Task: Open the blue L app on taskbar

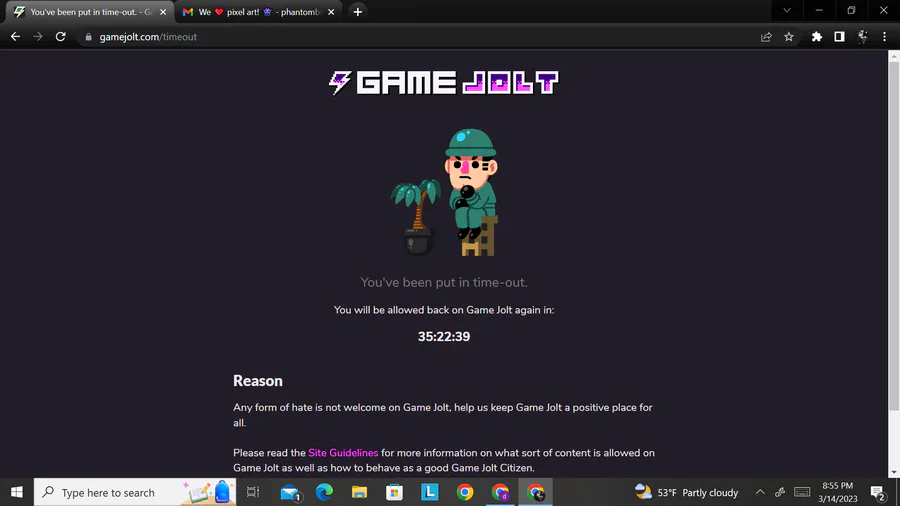Action: (429, 492)
